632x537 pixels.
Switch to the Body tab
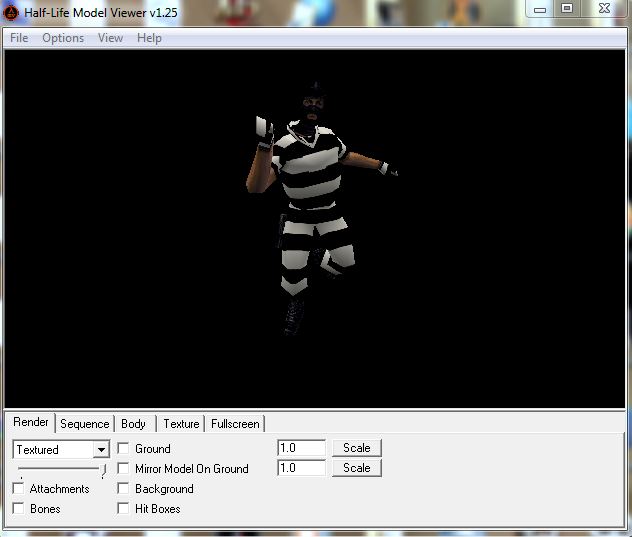pos(133,424)
